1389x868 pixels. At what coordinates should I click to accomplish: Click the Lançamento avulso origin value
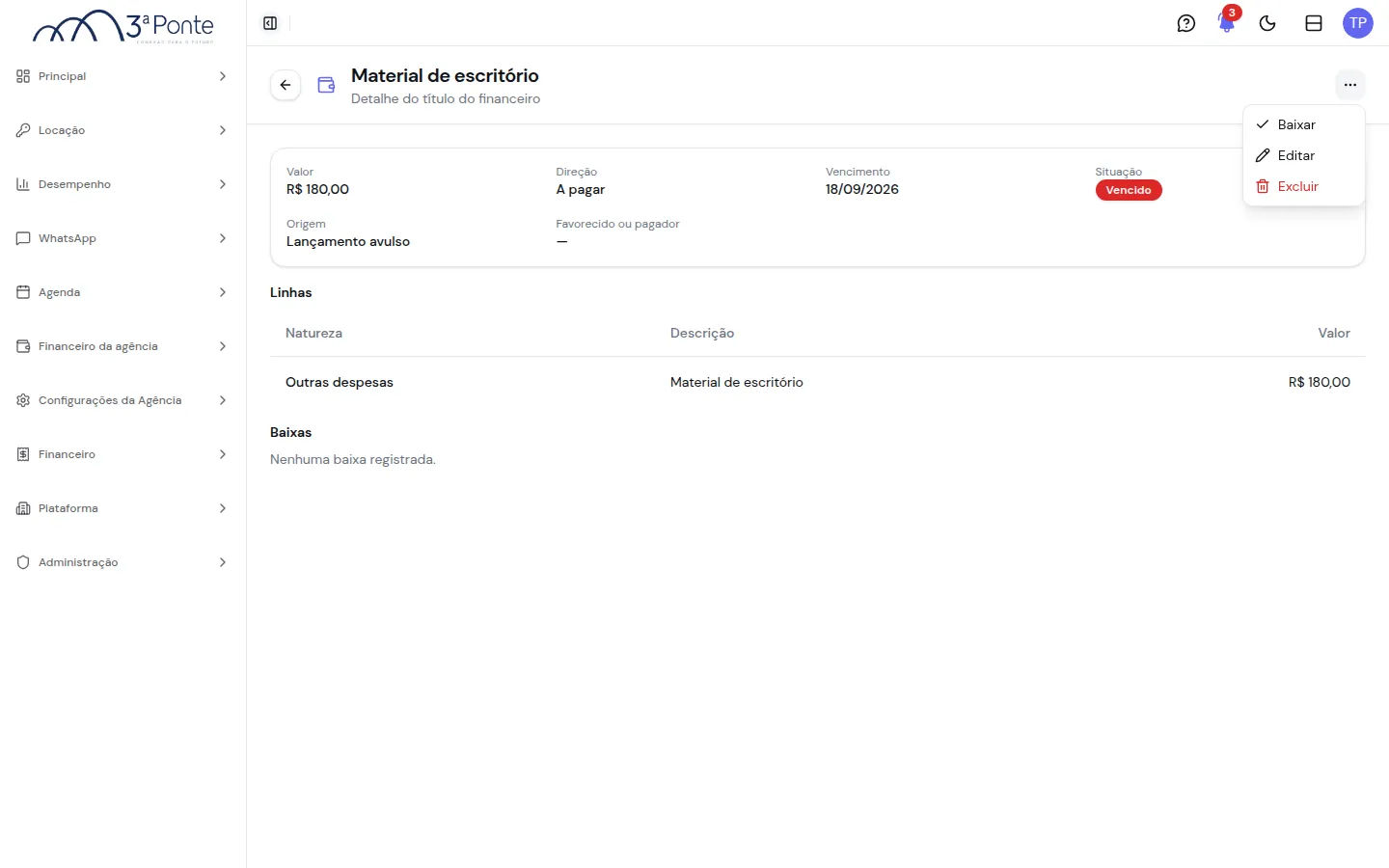click(x=348, y=241)
